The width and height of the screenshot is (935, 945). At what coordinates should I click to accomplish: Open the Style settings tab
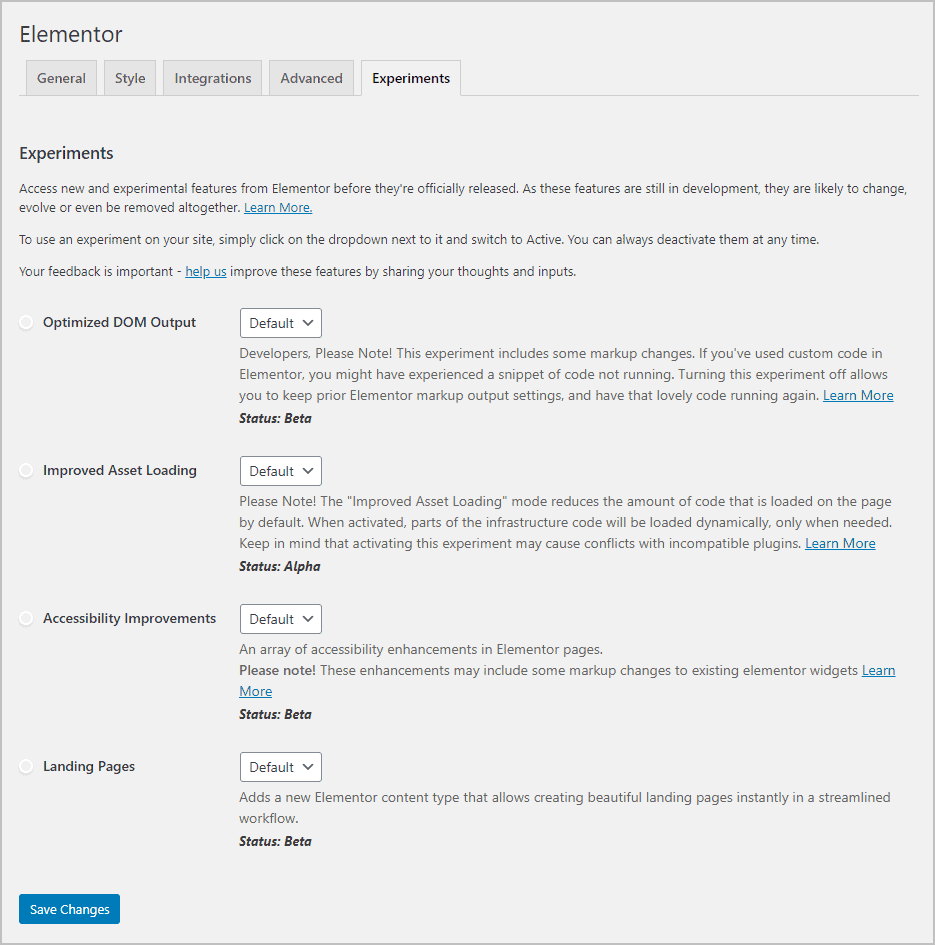pos(129,77)
